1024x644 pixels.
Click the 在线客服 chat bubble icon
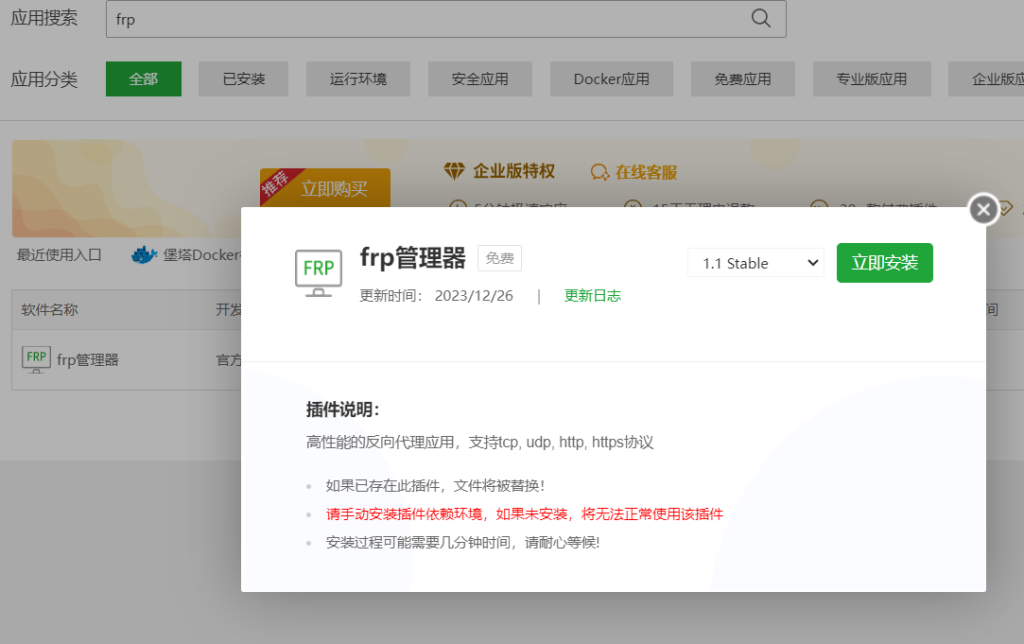pos(600,172)
